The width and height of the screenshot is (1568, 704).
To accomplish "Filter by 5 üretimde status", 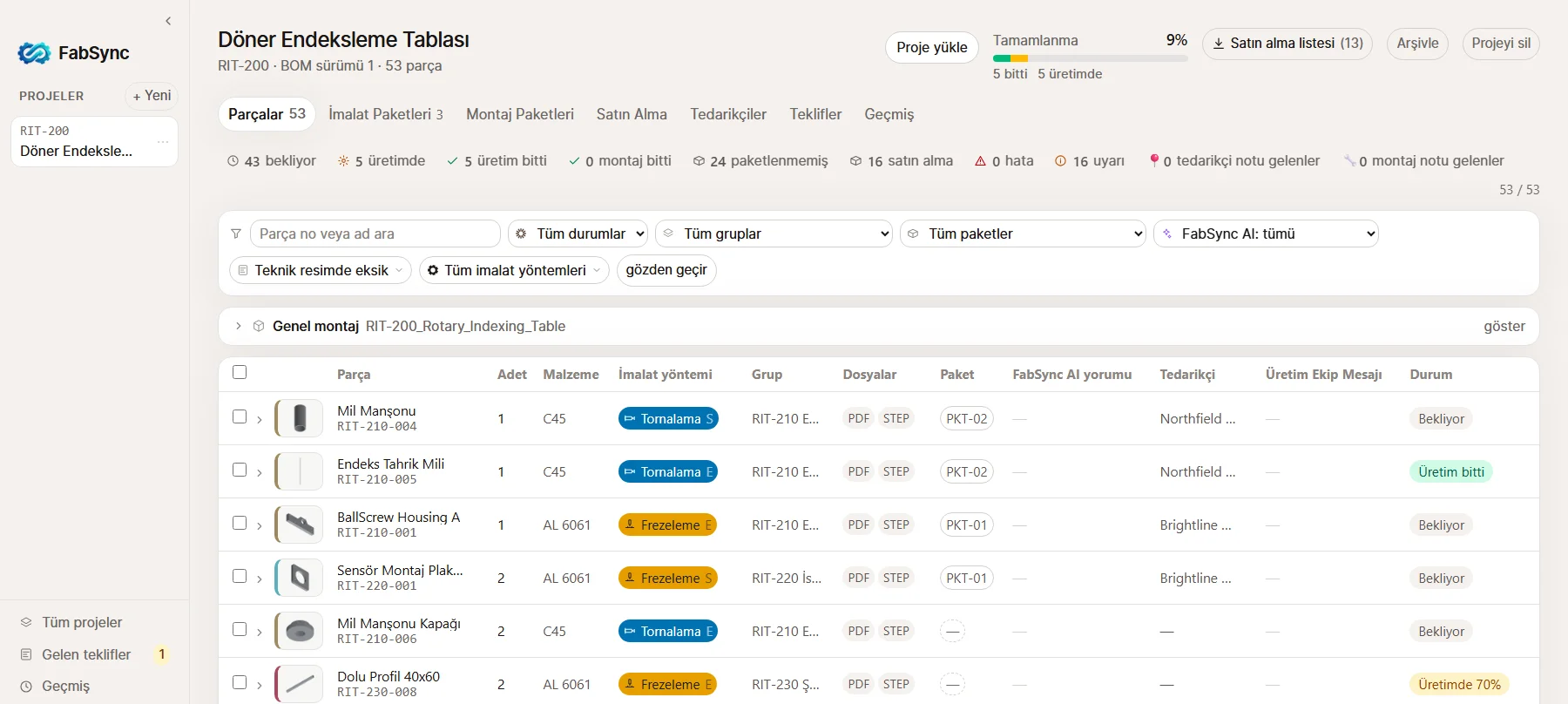I will coord(382,161).
